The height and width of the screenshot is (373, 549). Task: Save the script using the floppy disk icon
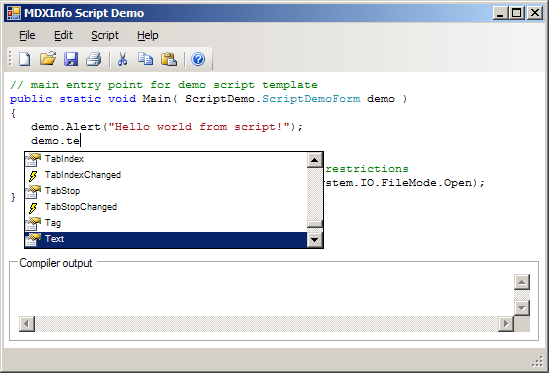tap(71, 59)
